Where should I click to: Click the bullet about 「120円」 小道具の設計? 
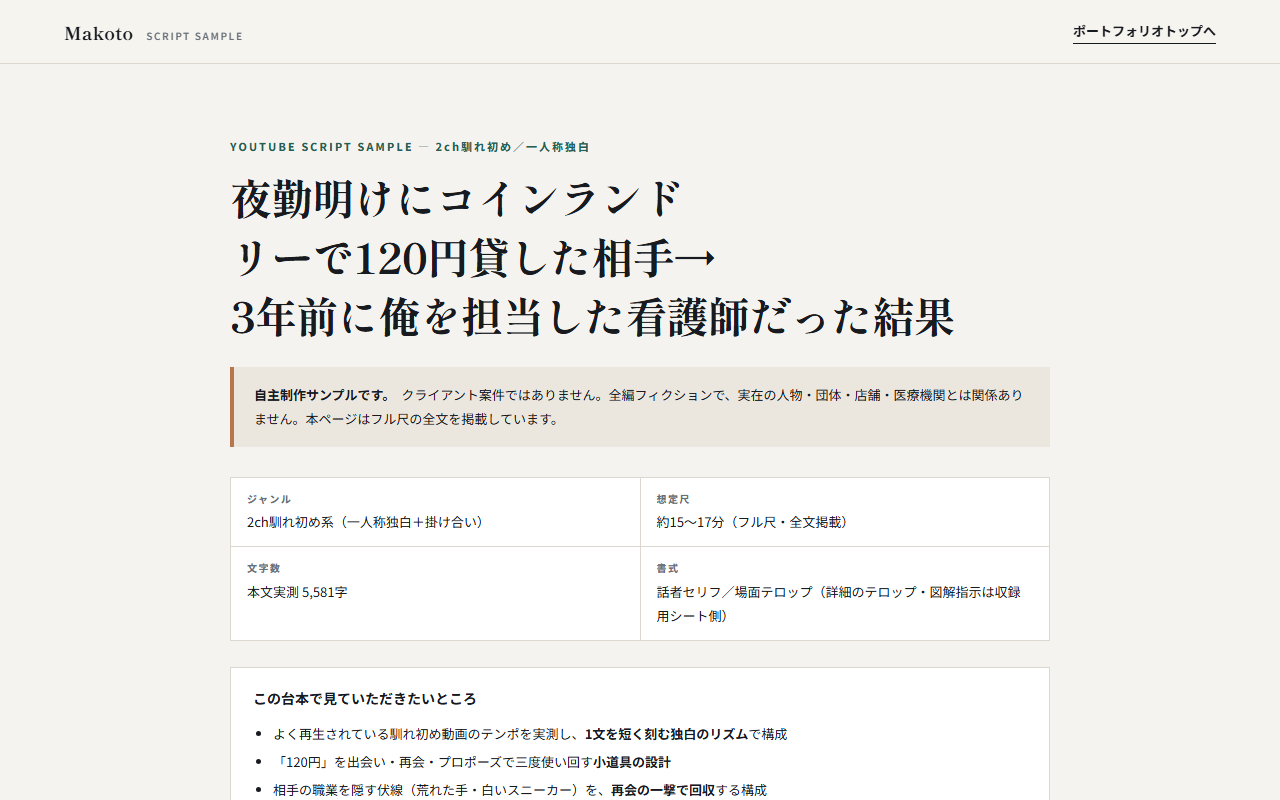(x=472, y=762)
